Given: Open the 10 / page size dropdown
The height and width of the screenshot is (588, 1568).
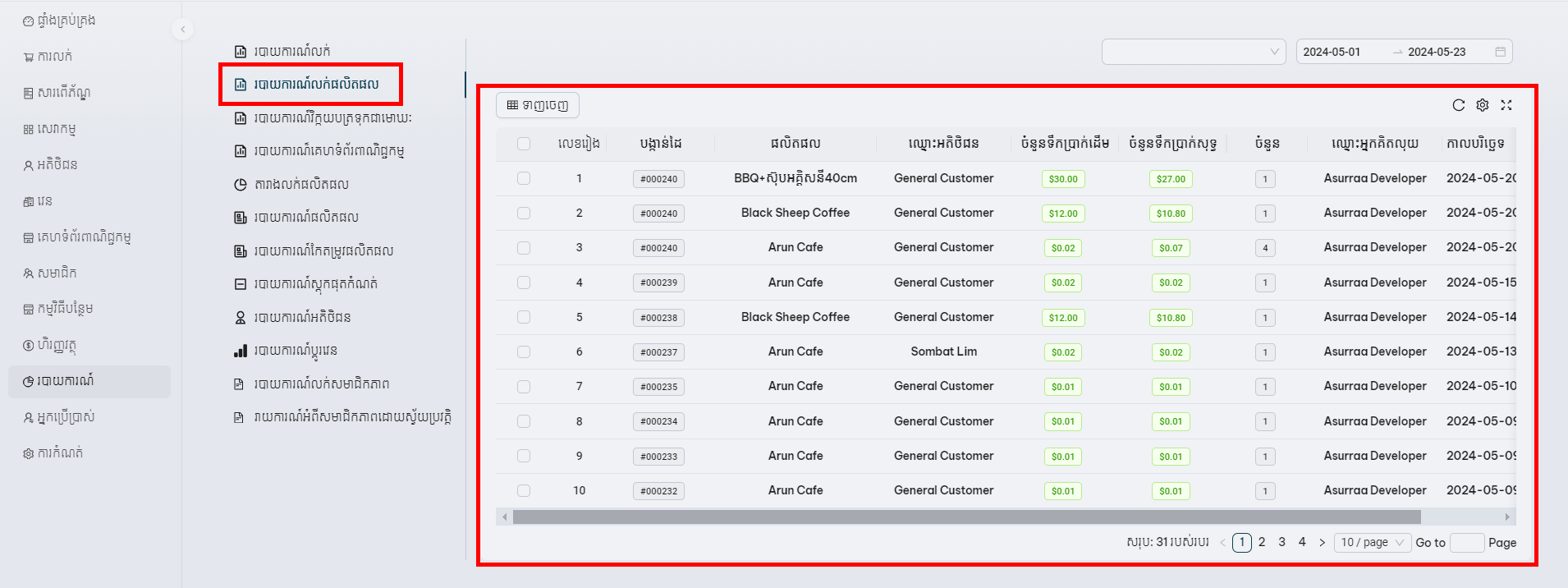Looking at the screenshot, I should coord(1372,543).
